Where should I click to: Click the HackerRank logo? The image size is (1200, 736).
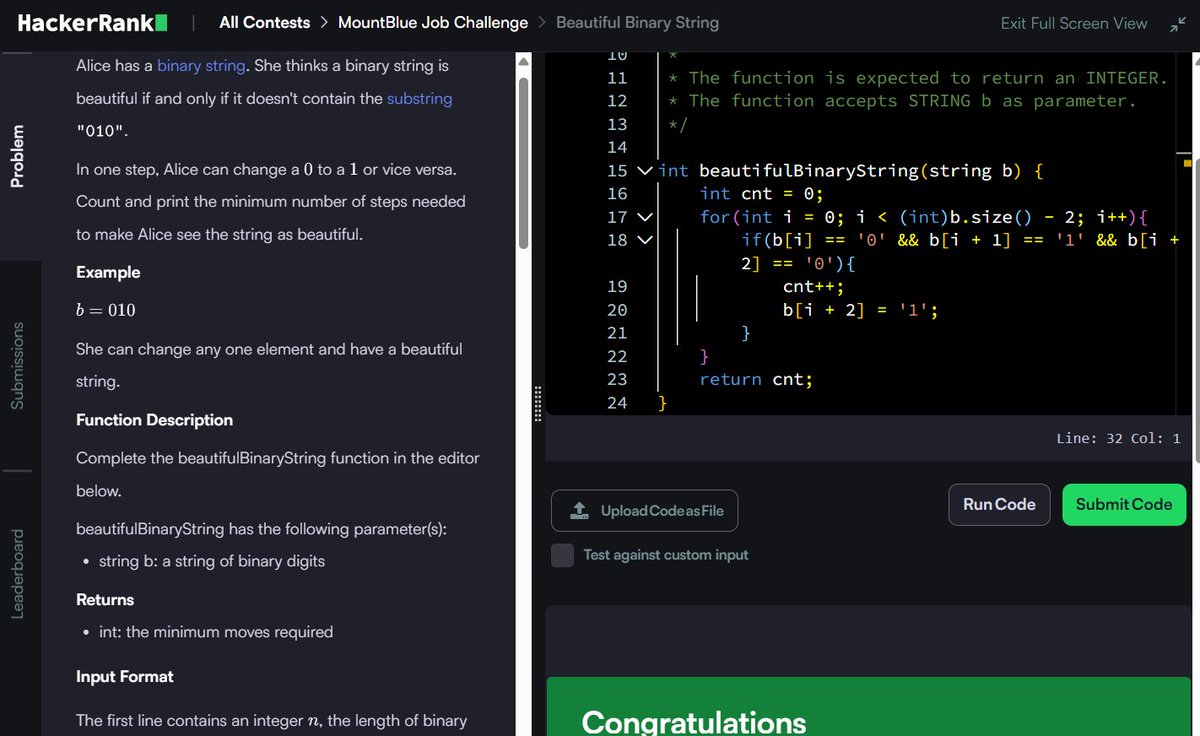[92, 22]
